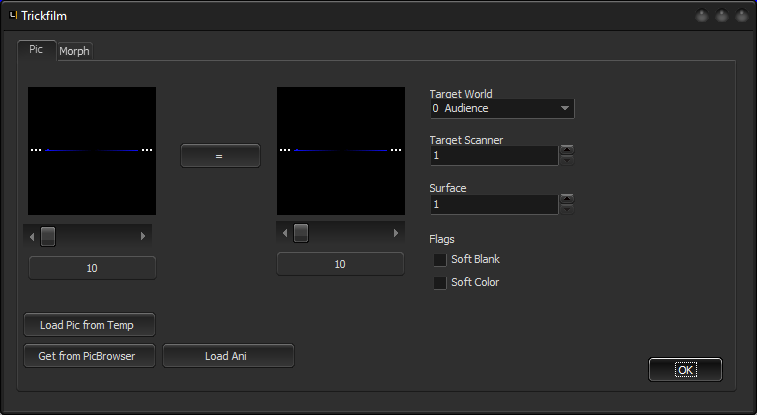Screen dimensions: 757x415
Task: Click inside the Target Scanner input field
Action: click(x=493, y=156)
